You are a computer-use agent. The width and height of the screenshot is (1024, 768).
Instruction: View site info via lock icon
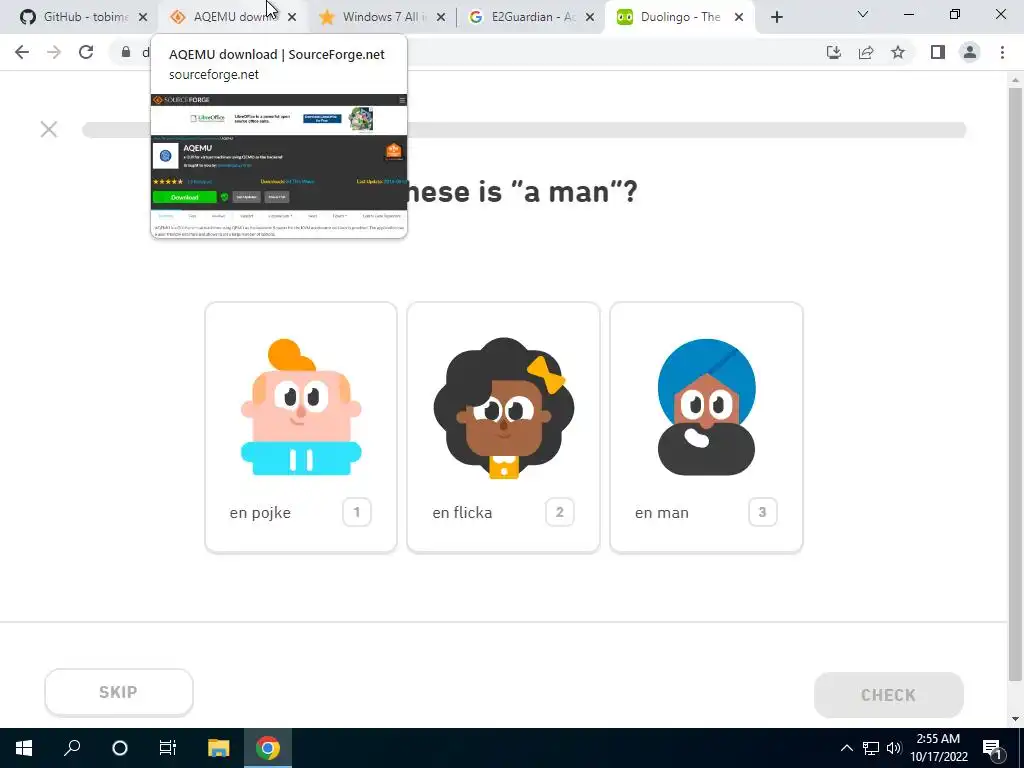click(126, 52)
